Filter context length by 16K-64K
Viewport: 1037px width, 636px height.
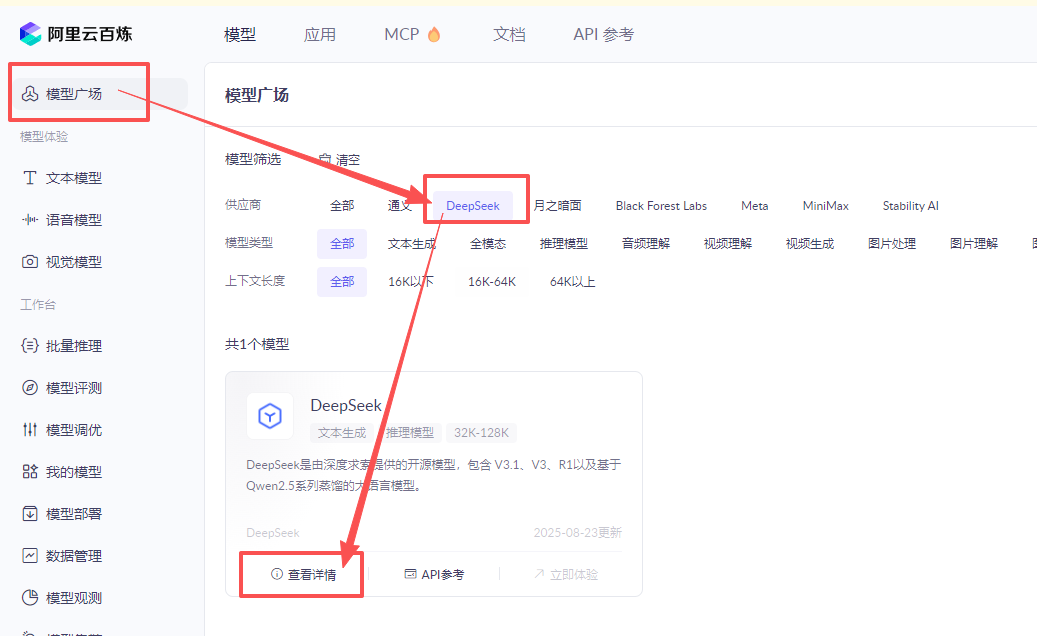[x=492, y=282]
